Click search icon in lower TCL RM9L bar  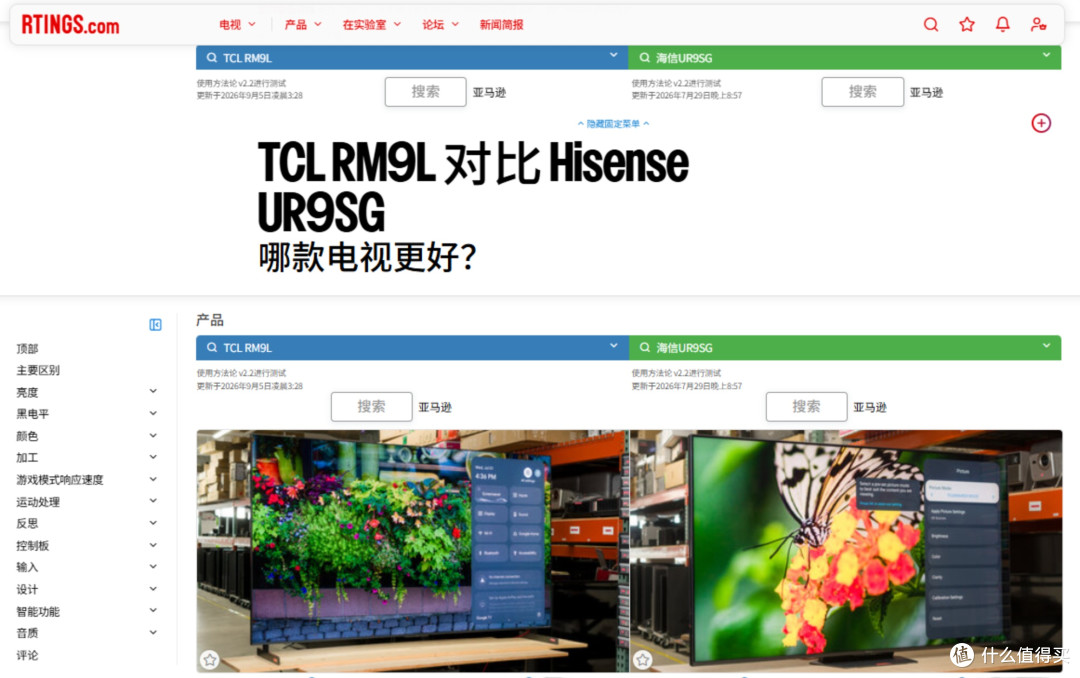(x=211, y=348)
